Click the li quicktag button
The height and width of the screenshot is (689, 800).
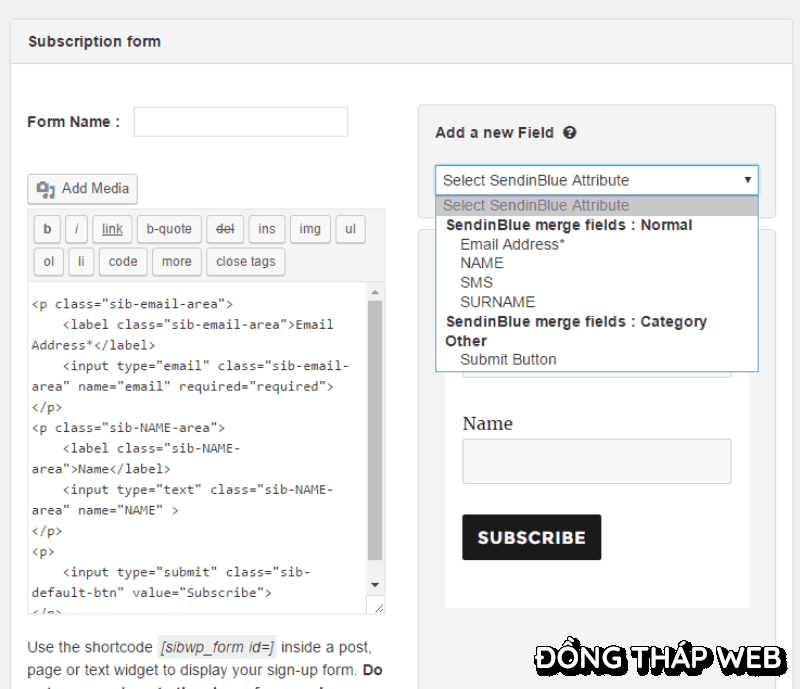(81, 262)
